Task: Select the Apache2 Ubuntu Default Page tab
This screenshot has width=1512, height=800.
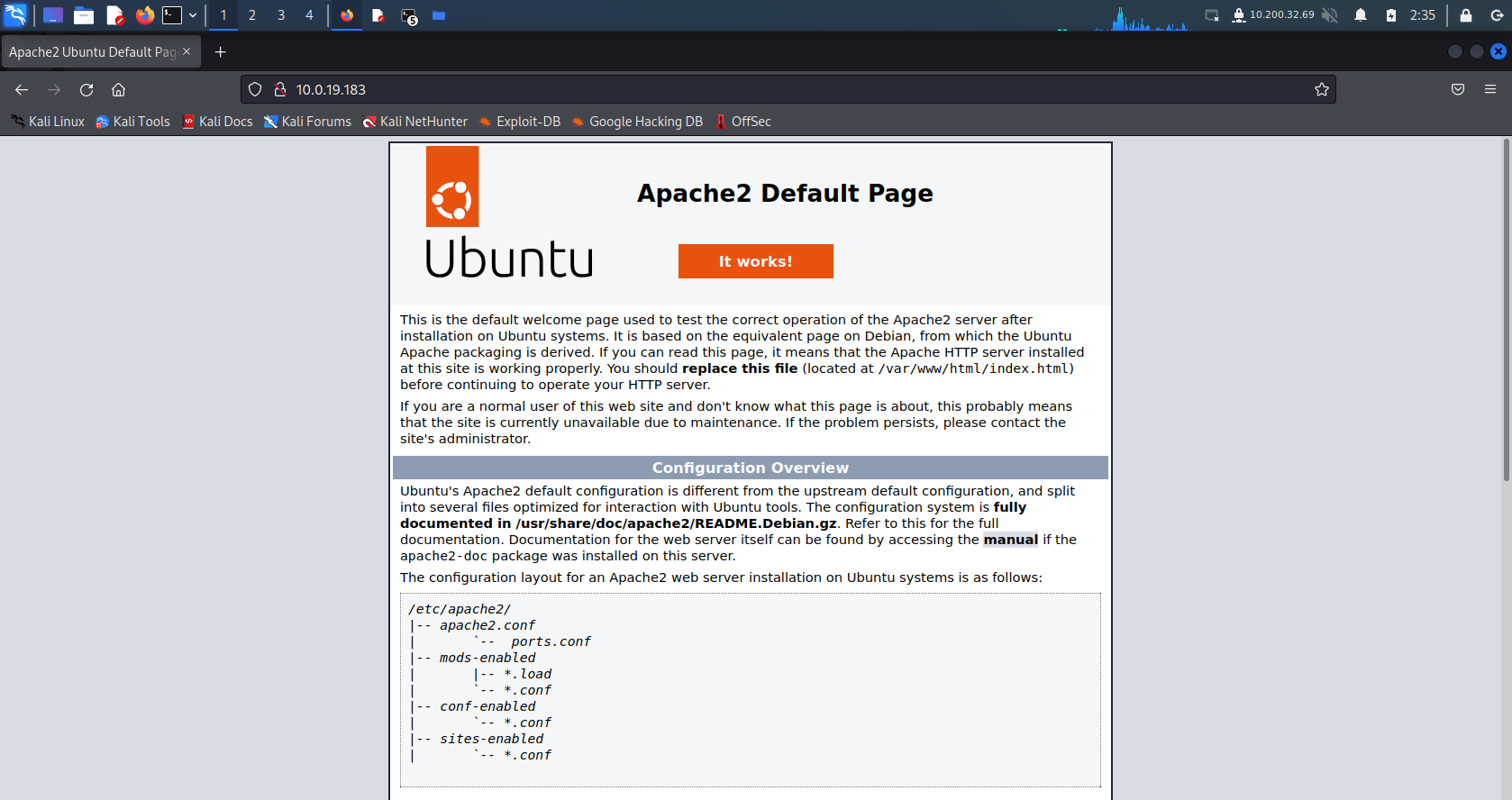Action: click(92, 52)
